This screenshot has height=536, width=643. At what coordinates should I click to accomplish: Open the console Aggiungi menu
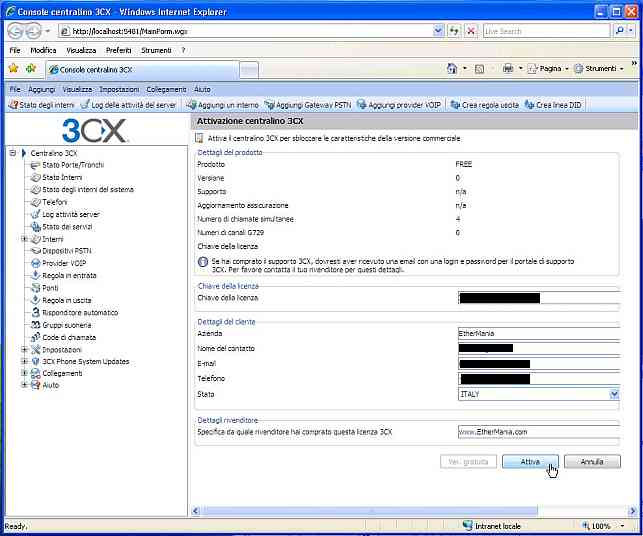pyautogui.click(x=41, y=89)
